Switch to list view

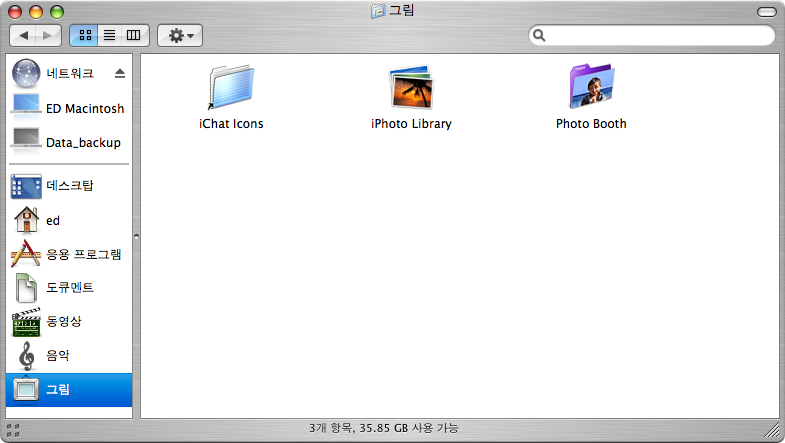tap(109, 35)
